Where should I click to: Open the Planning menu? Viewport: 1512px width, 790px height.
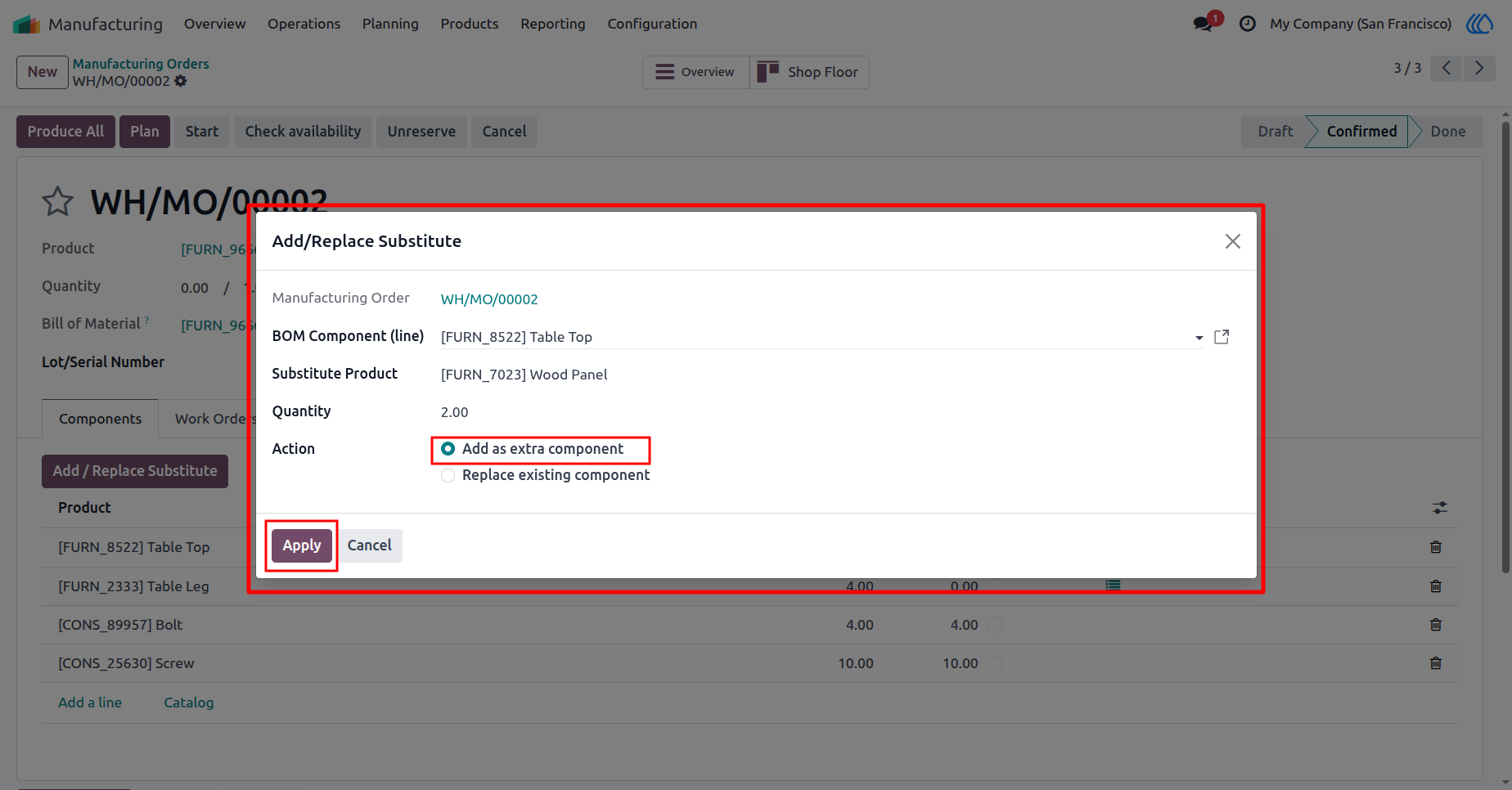click(x=390, y=24)
